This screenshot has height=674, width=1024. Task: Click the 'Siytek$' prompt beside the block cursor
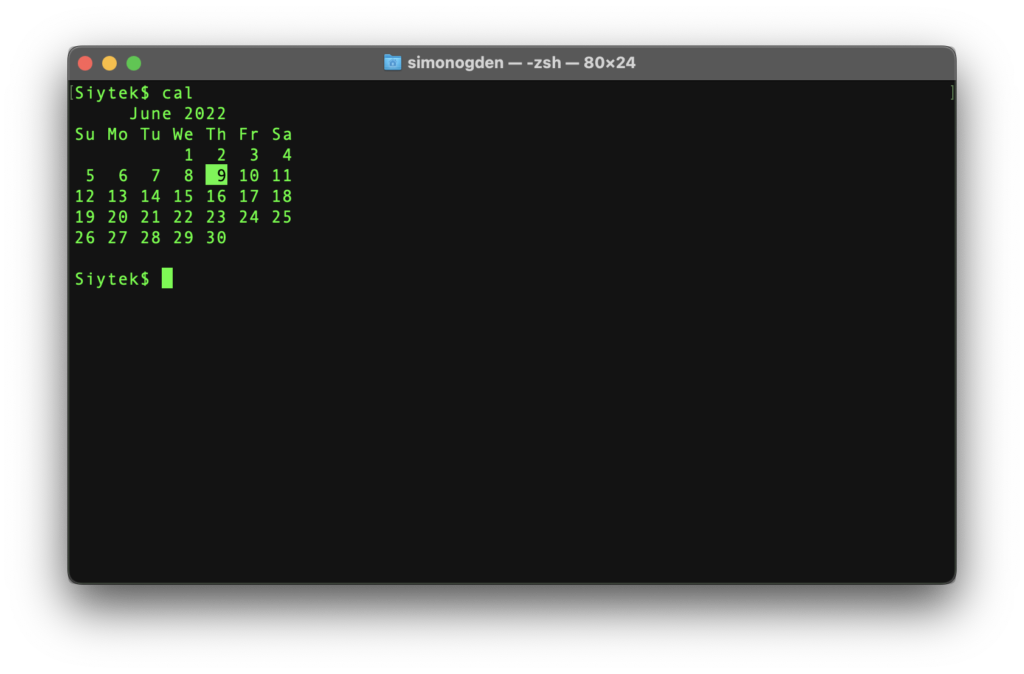click(112, 280)
